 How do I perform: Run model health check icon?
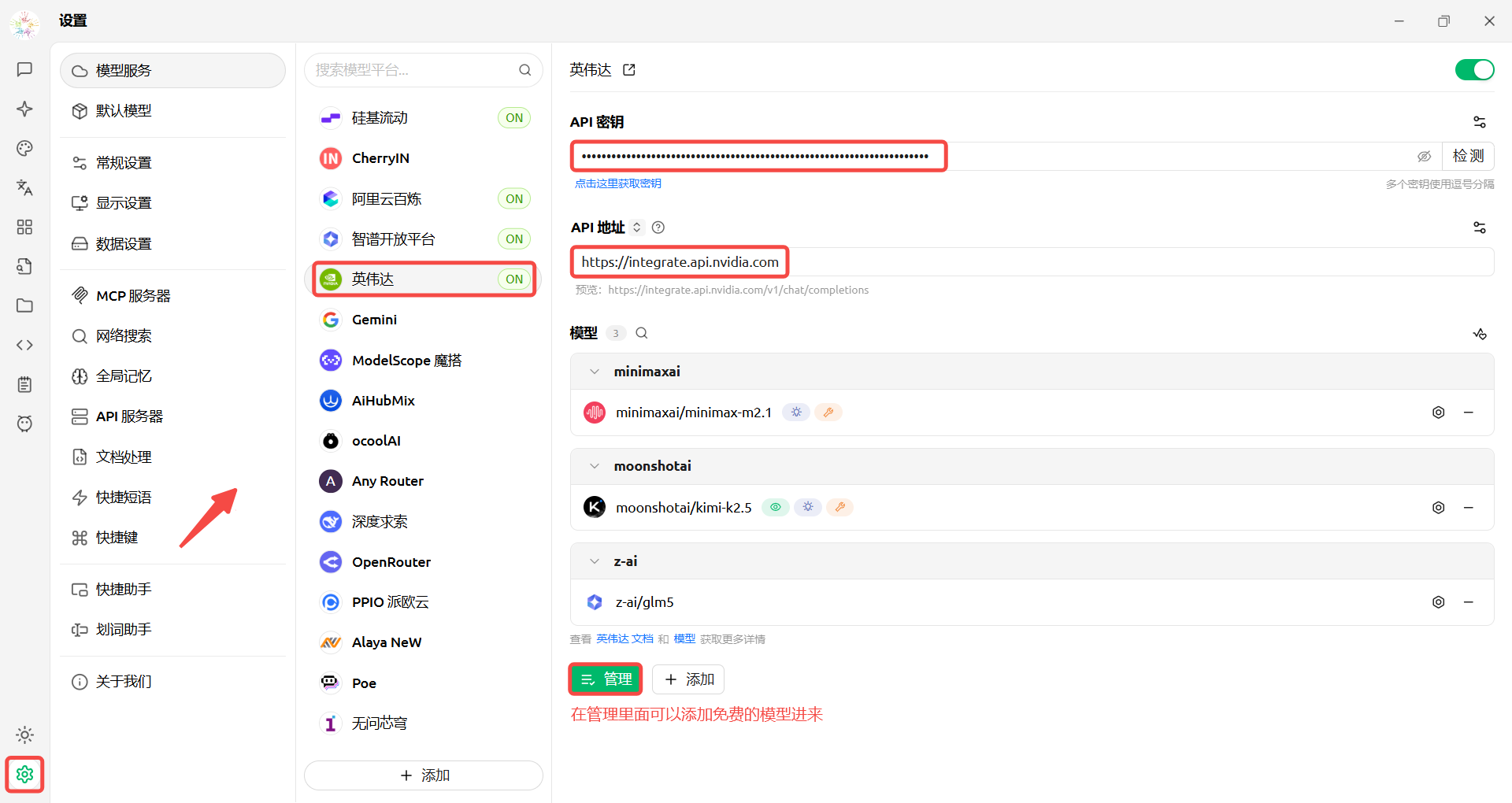coord(1480,334)
